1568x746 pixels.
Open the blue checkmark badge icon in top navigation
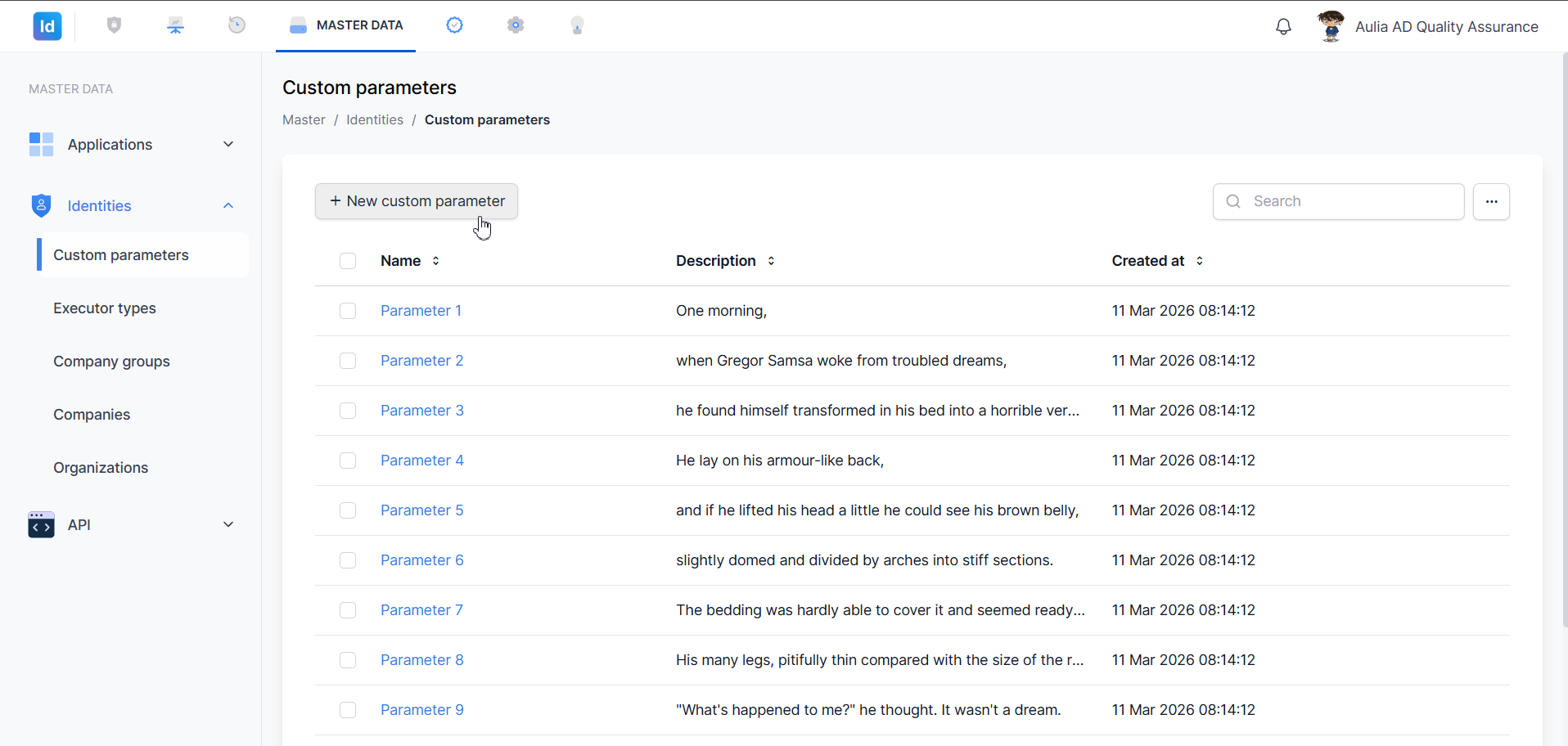pos(455,25)
